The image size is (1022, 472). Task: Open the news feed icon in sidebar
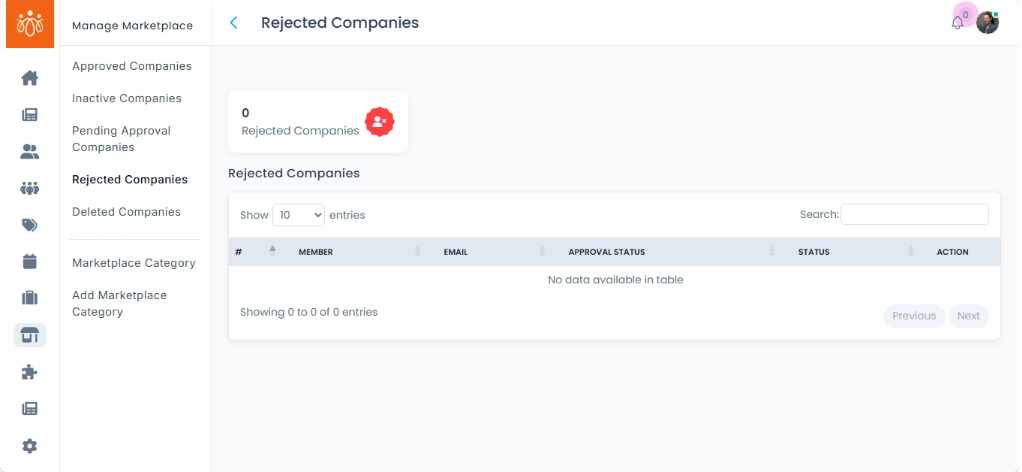click(30, 115)
